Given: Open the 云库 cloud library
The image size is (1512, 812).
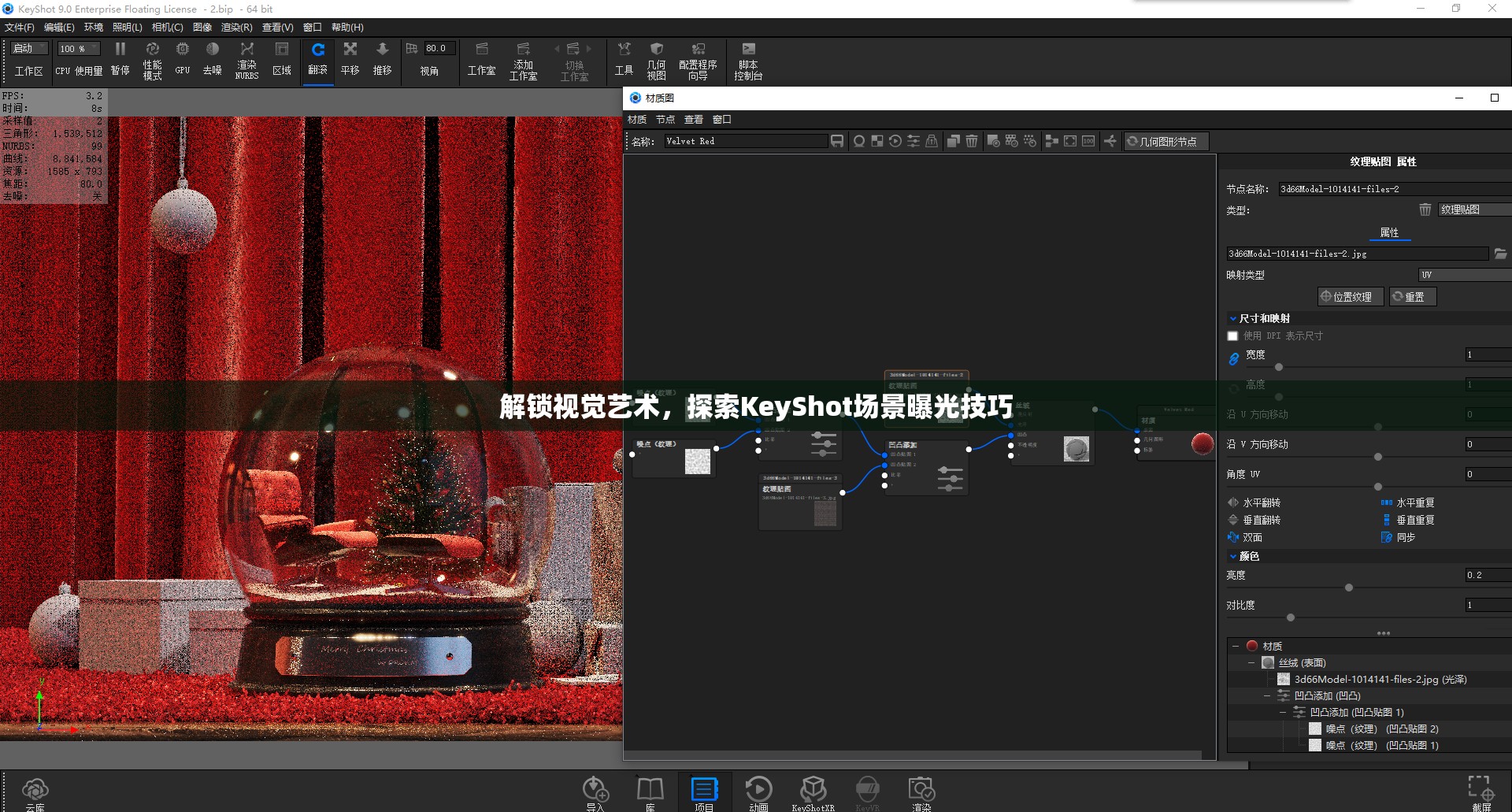Looking at the screenshot, I should (35, 793).
